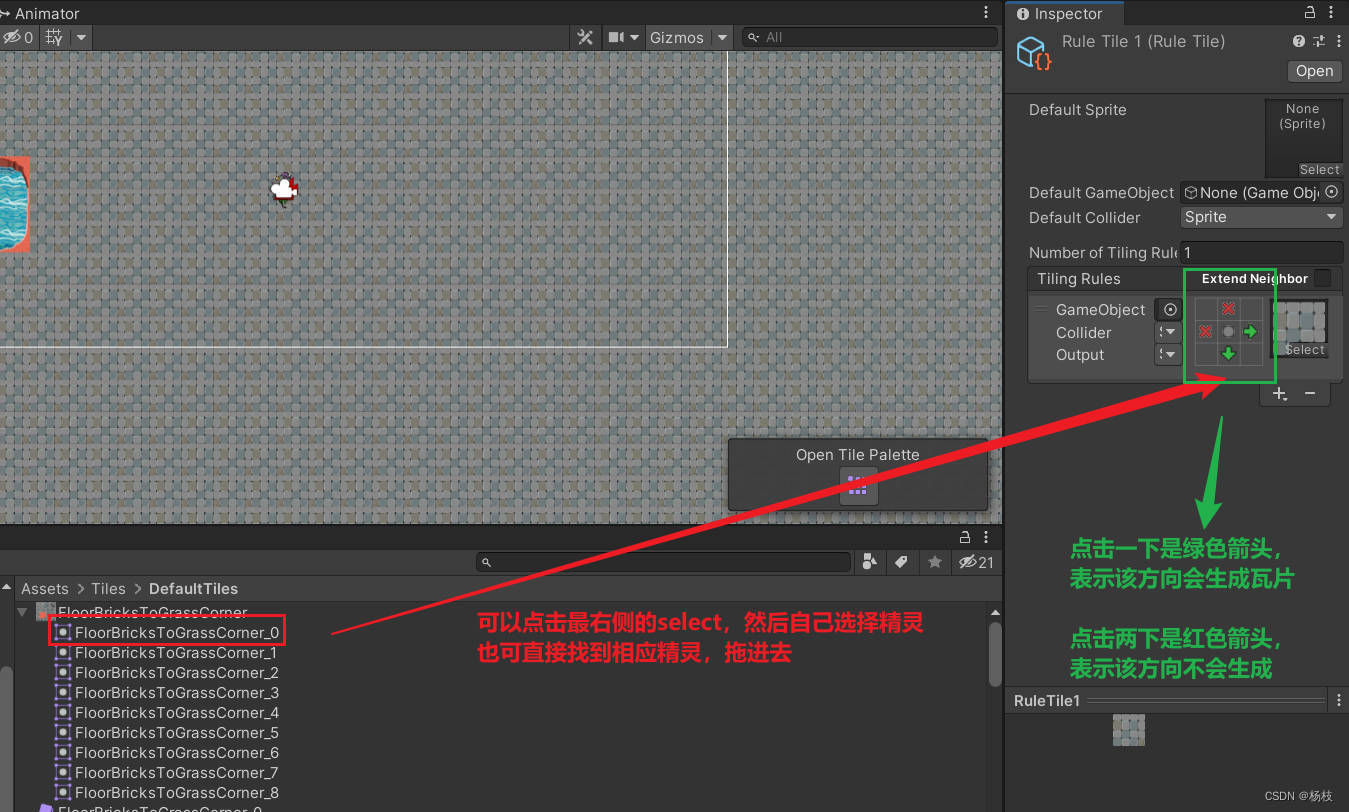Lock the Project panel
The width and height of the screenshot is (1349, 812).
click(965, 538)
